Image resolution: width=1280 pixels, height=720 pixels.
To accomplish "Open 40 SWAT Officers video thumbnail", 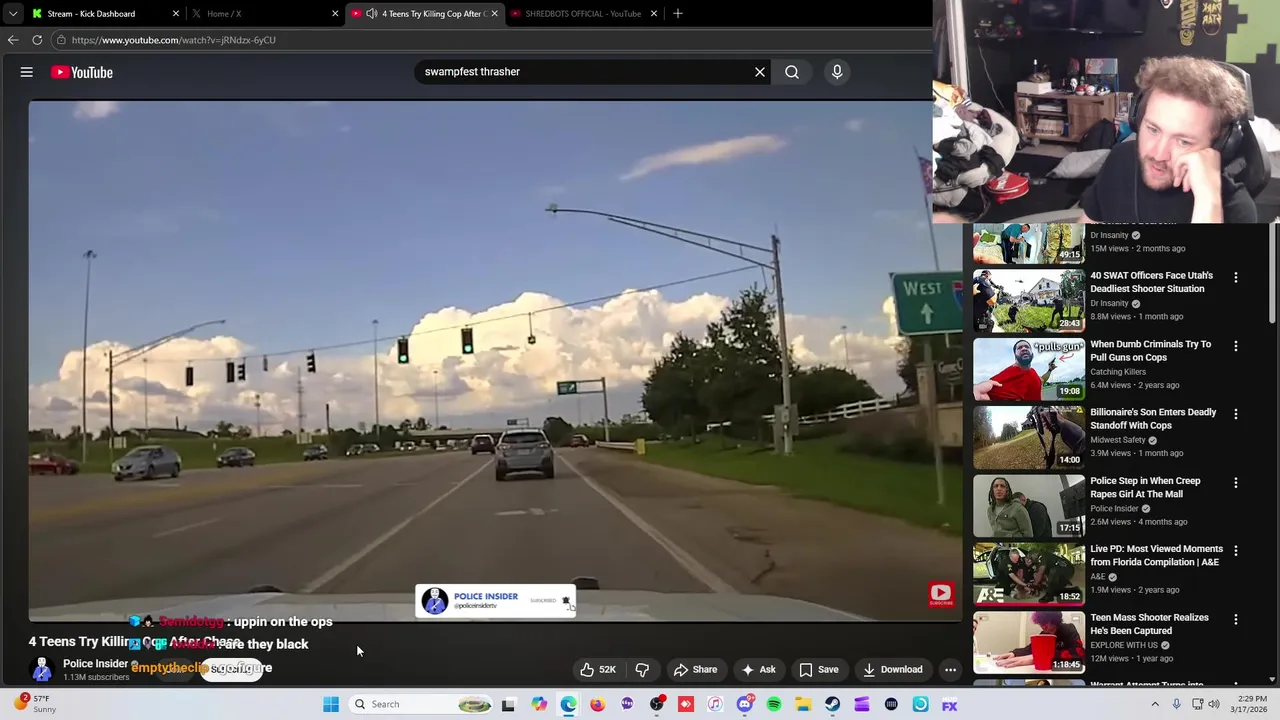I will [x=1029, y=300].
